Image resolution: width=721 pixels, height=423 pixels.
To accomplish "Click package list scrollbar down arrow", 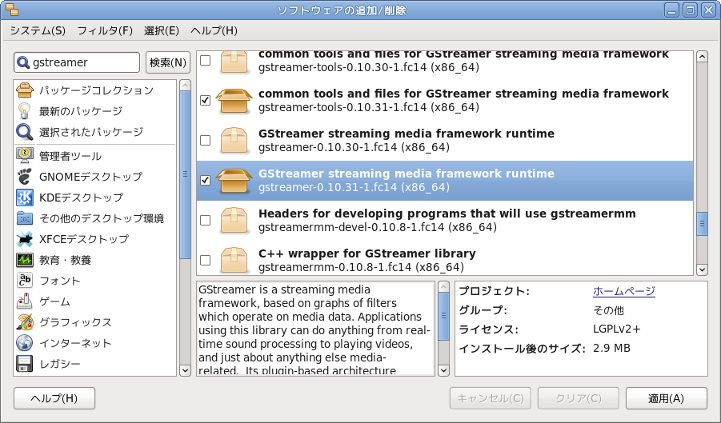I will 702,270.
